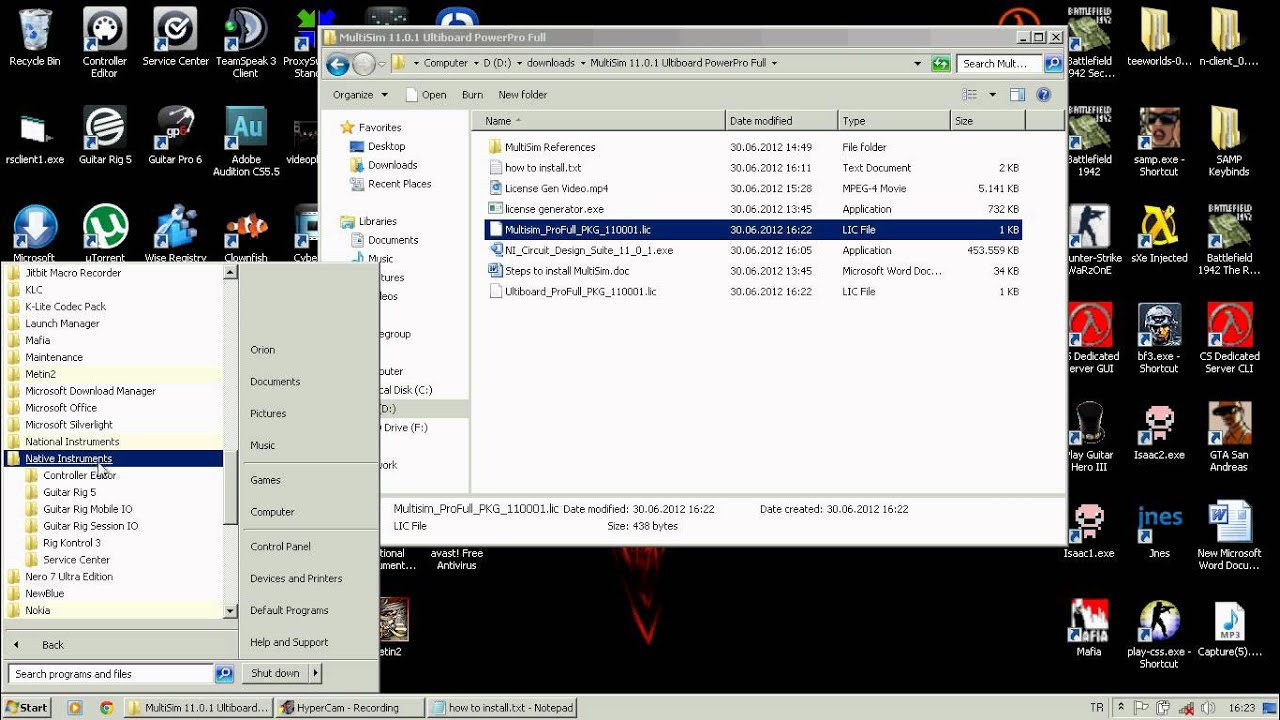Select NI_Circuit_Design_Suite_11_0_1.exe file
The height and width of the screenshot is (720, 1280).
[588, 250]
